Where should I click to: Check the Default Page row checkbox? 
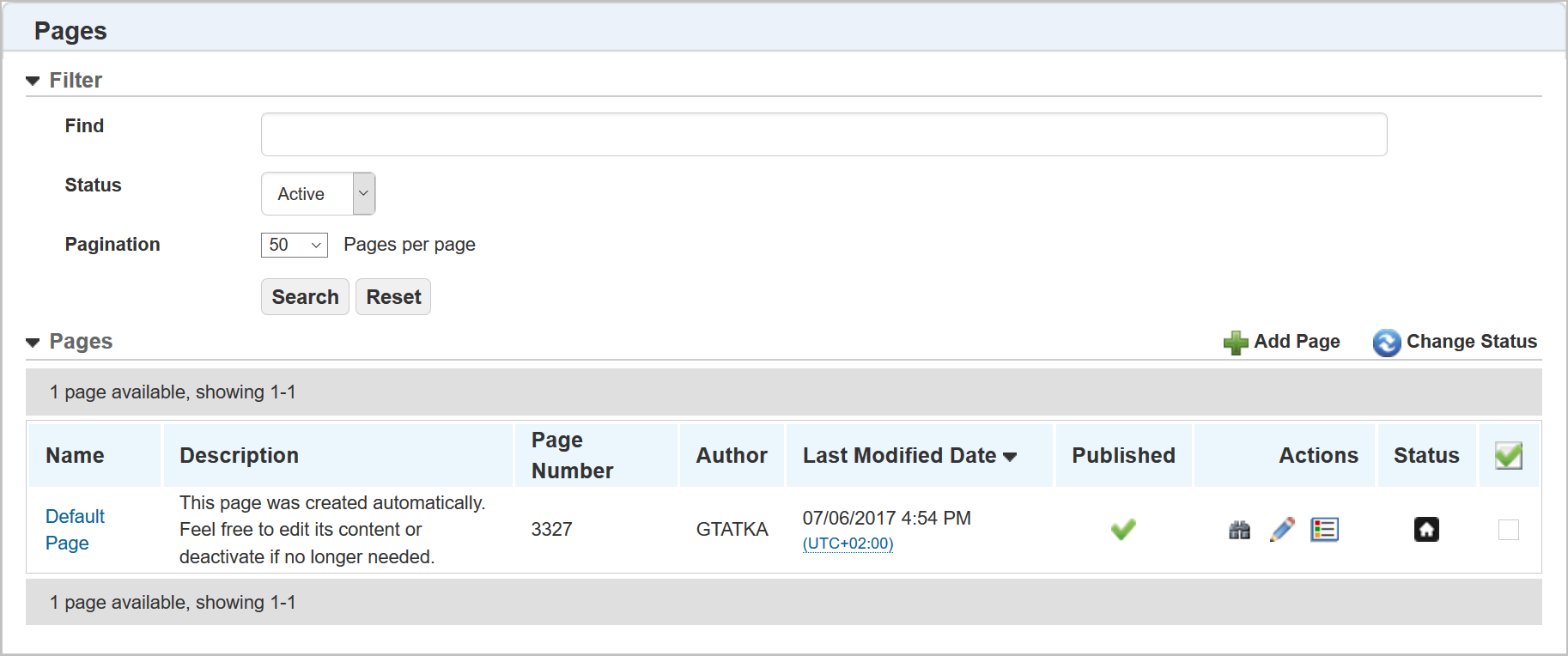point(1508,530)
